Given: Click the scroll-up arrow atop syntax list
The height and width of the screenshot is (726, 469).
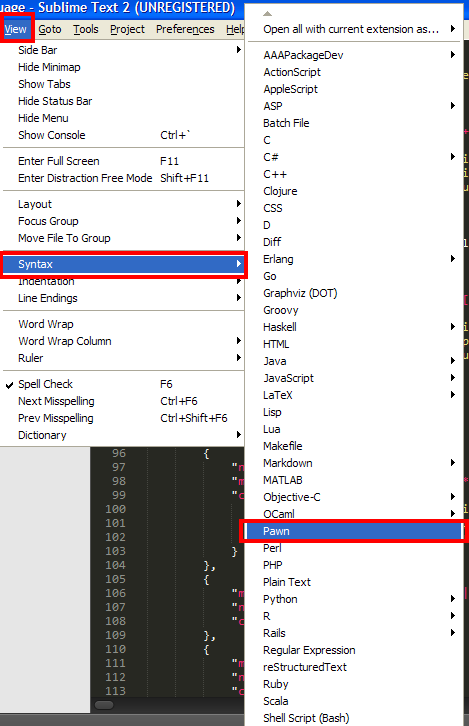Looking at the screenshot, I should (267, 13).
